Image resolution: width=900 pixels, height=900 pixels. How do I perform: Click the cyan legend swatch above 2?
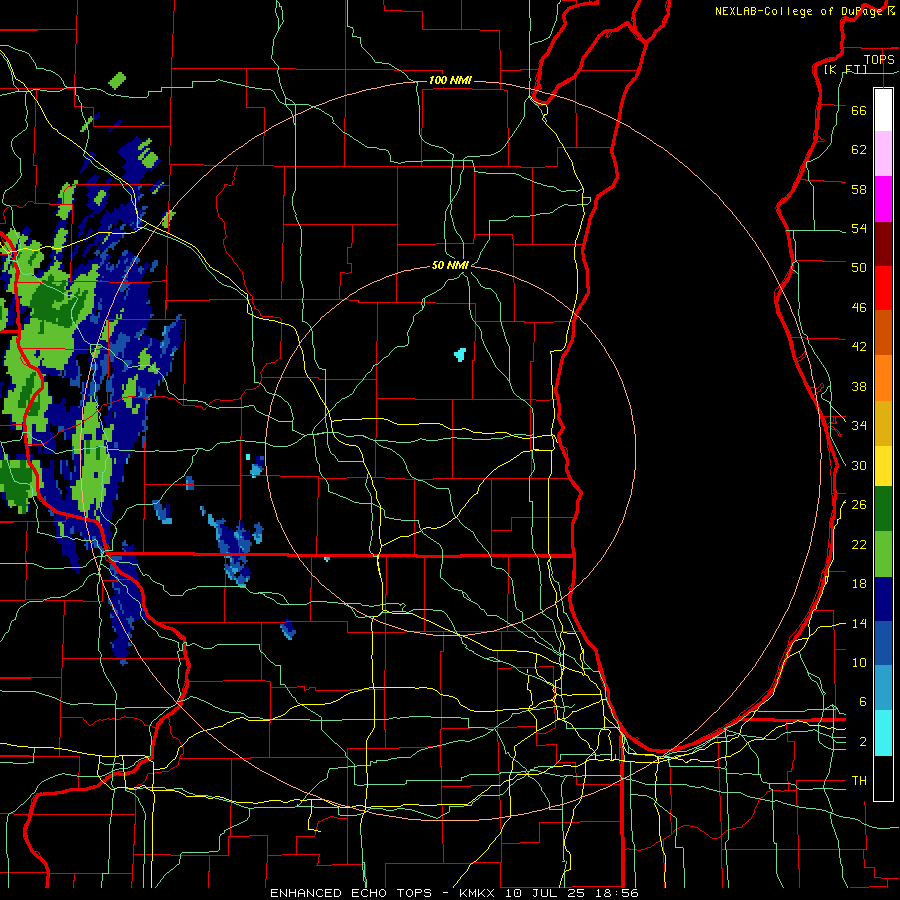(x=883, y=733)
